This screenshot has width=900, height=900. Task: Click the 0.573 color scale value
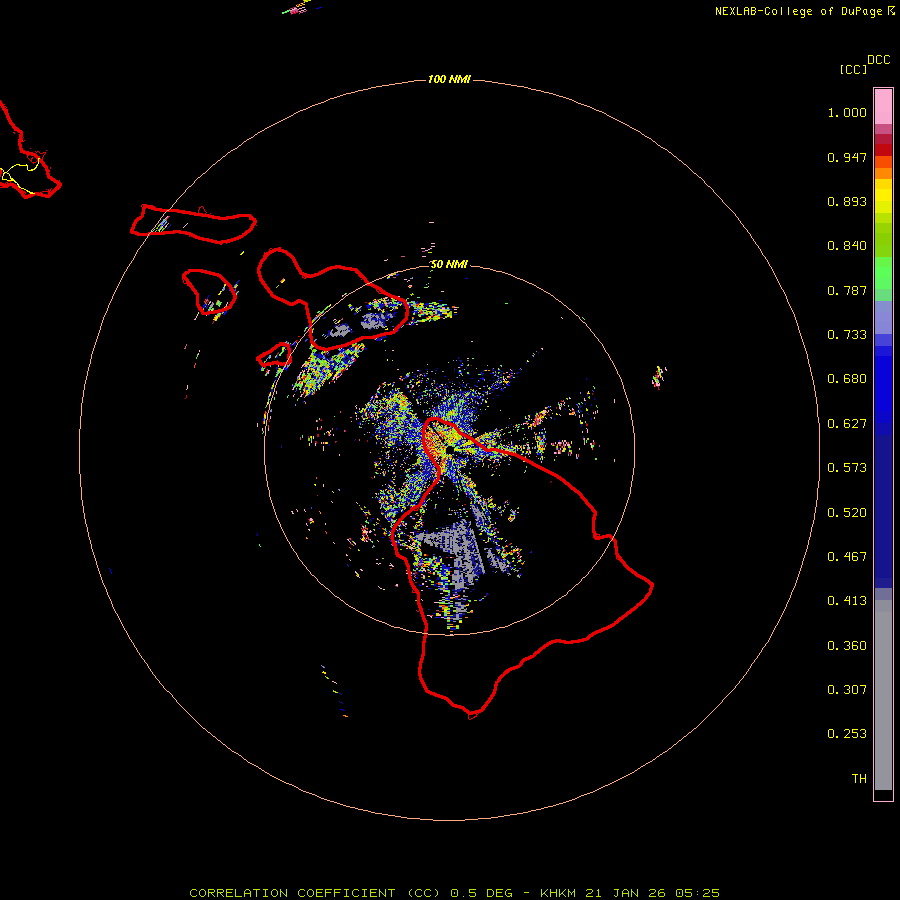(x=847, y=468)
